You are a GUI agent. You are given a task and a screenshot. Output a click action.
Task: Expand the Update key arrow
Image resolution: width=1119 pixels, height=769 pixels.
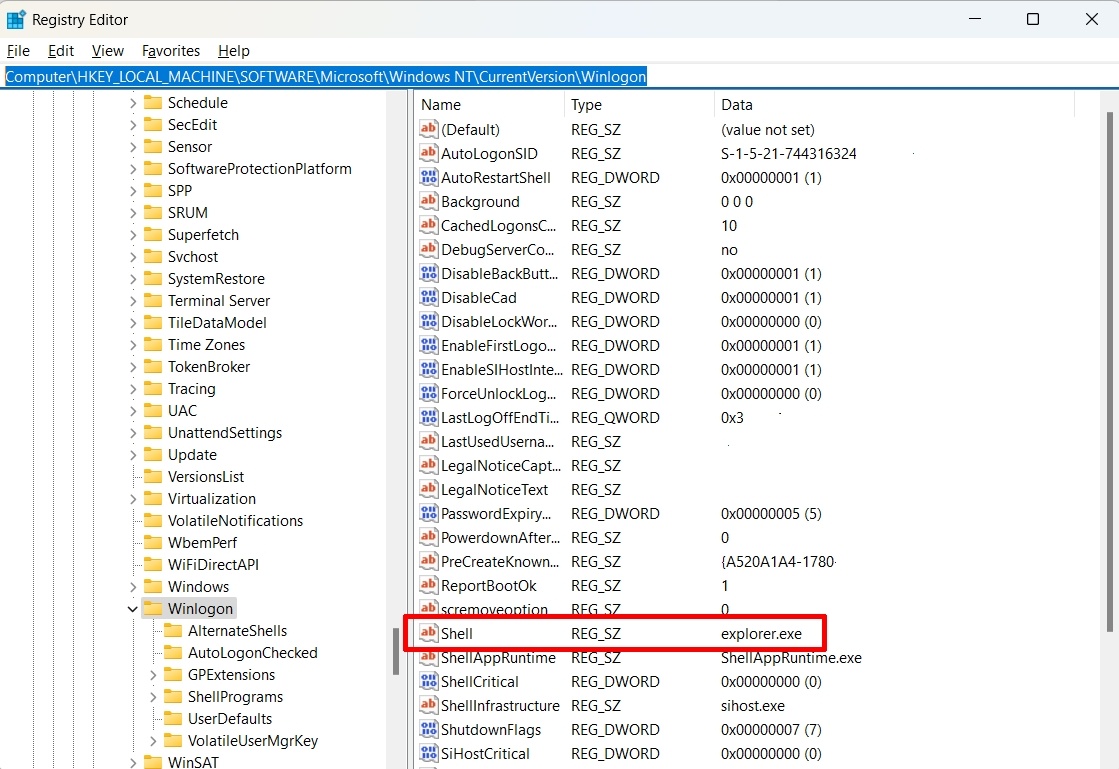pyautogui.click(x=133, y=454)
